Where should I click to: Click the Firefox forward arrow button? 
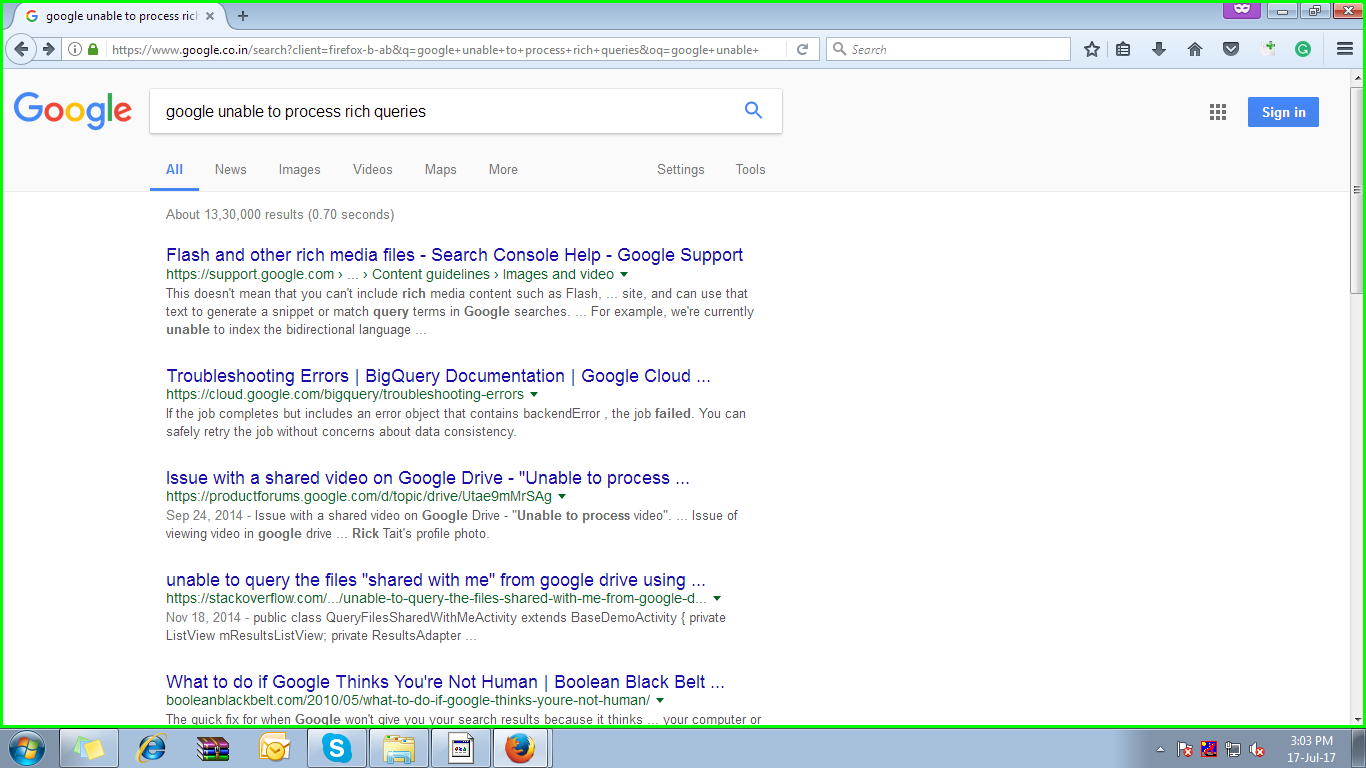click(47, 49)
